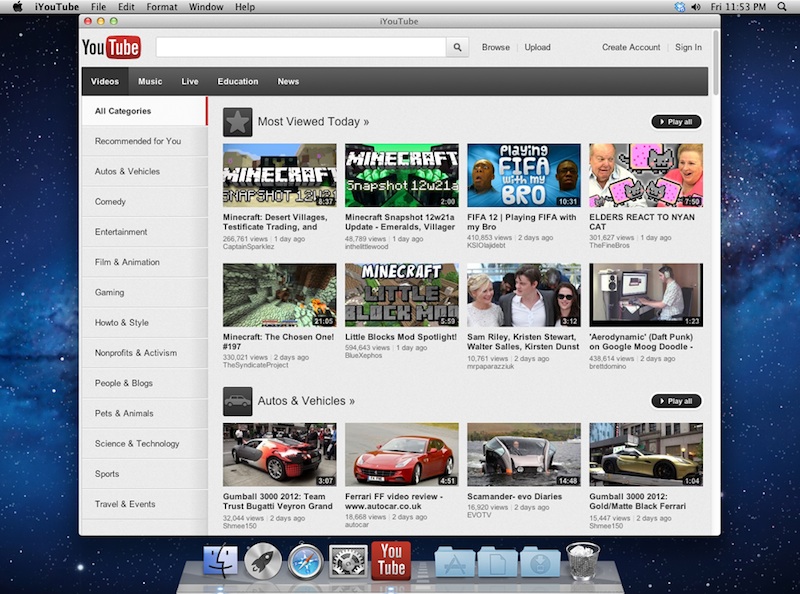Open the Downloads folder stack in dock
The height and width of the screenshot is (594, 800).
[540, 562]
